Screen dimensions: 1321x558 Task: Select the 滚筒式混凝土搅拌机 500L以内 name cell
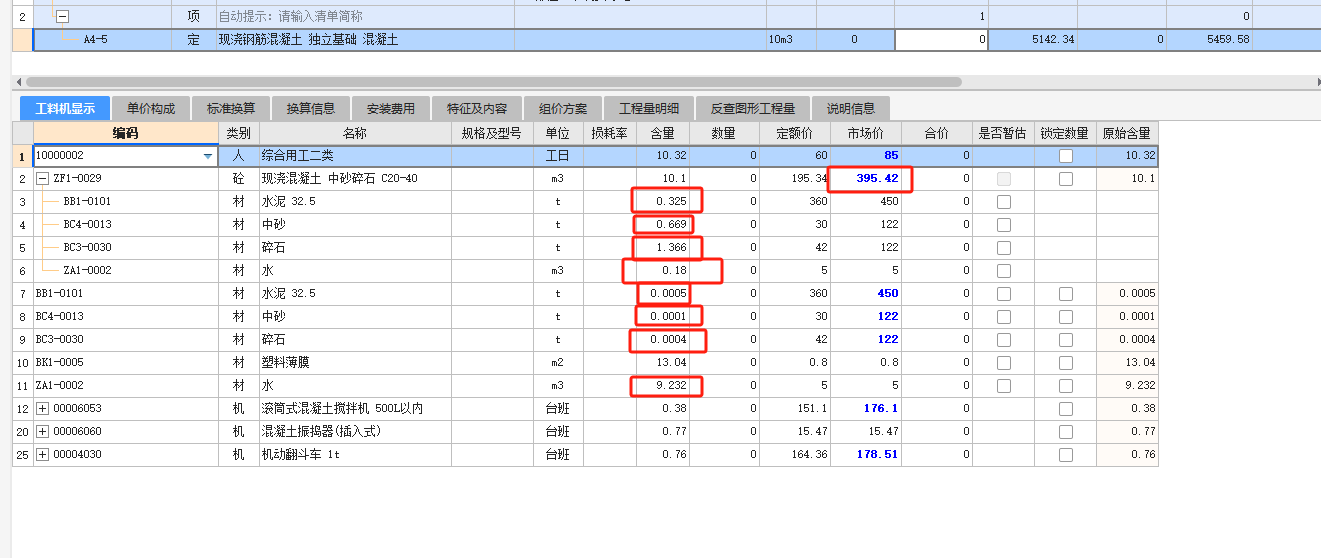355,409
